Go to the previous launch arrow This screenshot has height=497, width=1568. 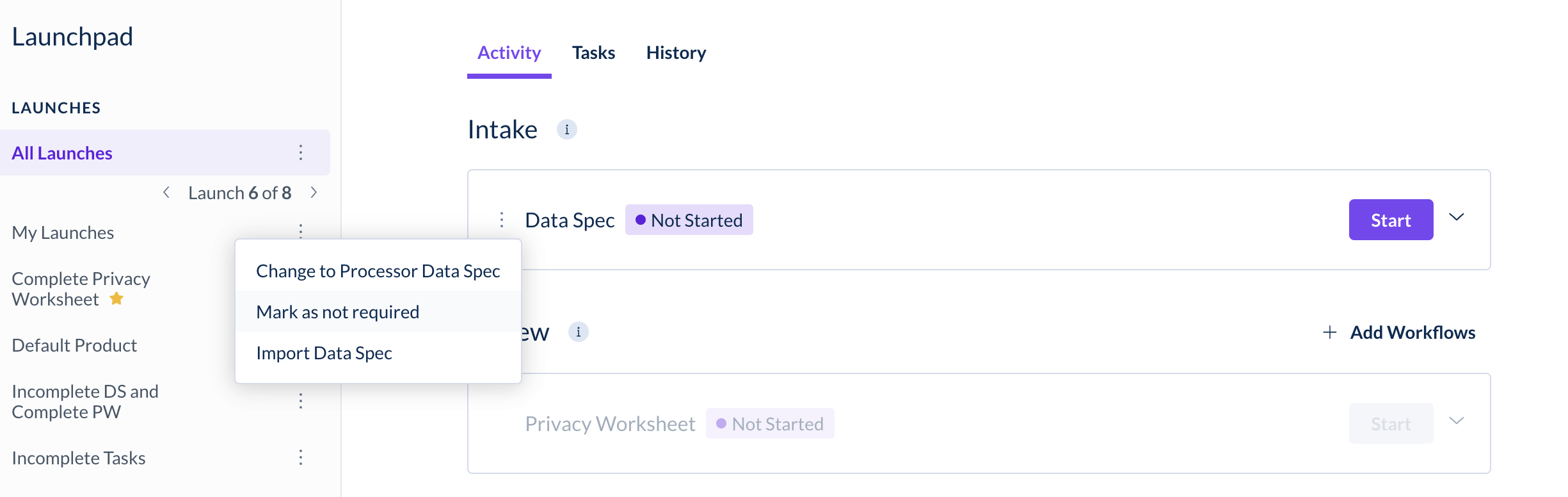click(x=166, y=192)
